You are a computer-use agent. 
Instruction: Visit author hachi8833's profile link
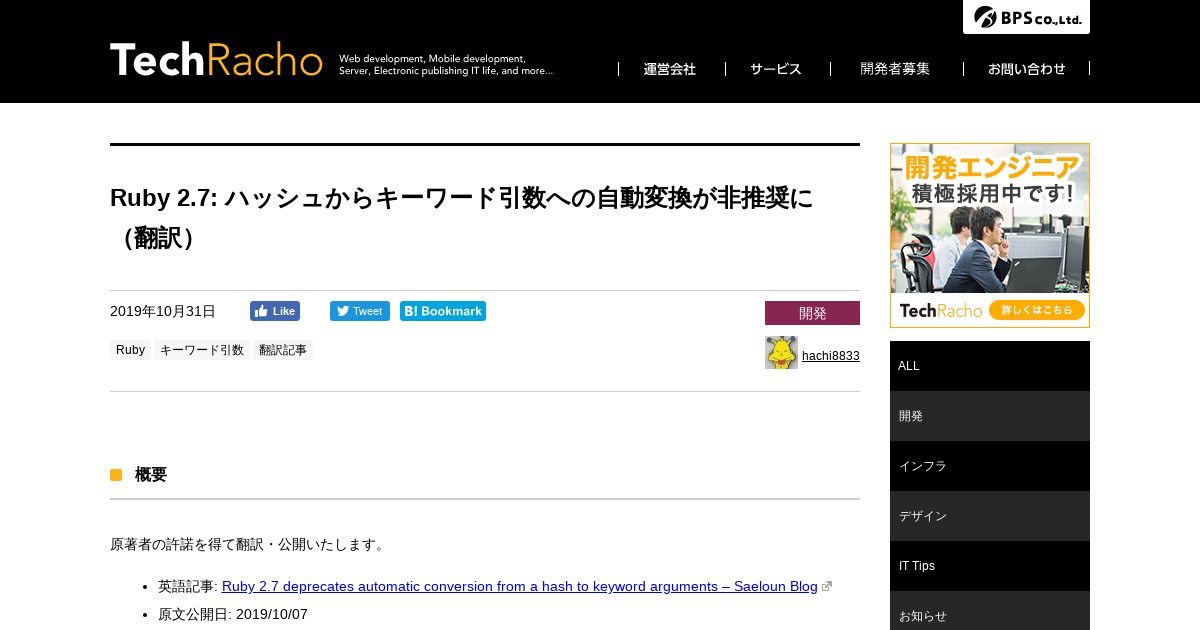click(x=831, y=356)
